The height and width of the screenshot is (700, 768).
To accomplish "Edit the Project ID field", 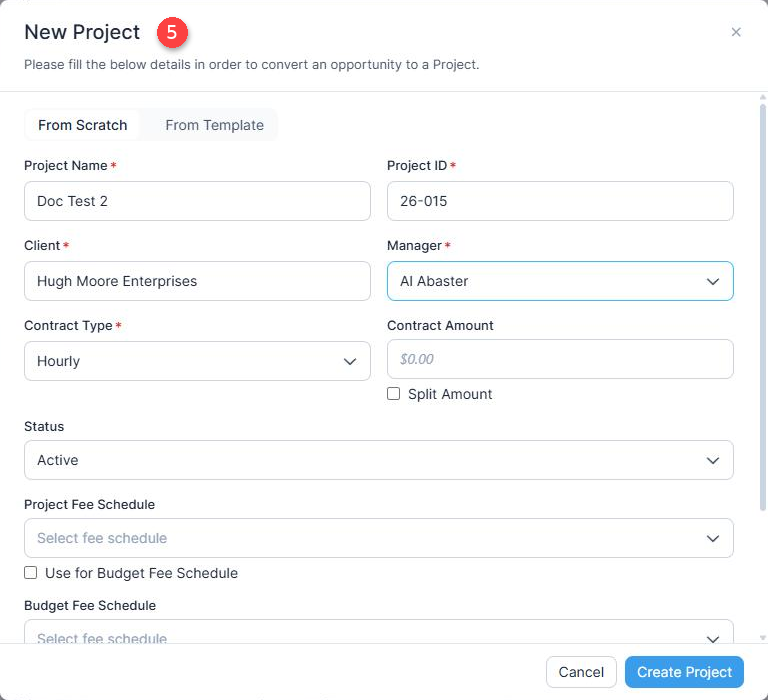I will click(560, 201).
